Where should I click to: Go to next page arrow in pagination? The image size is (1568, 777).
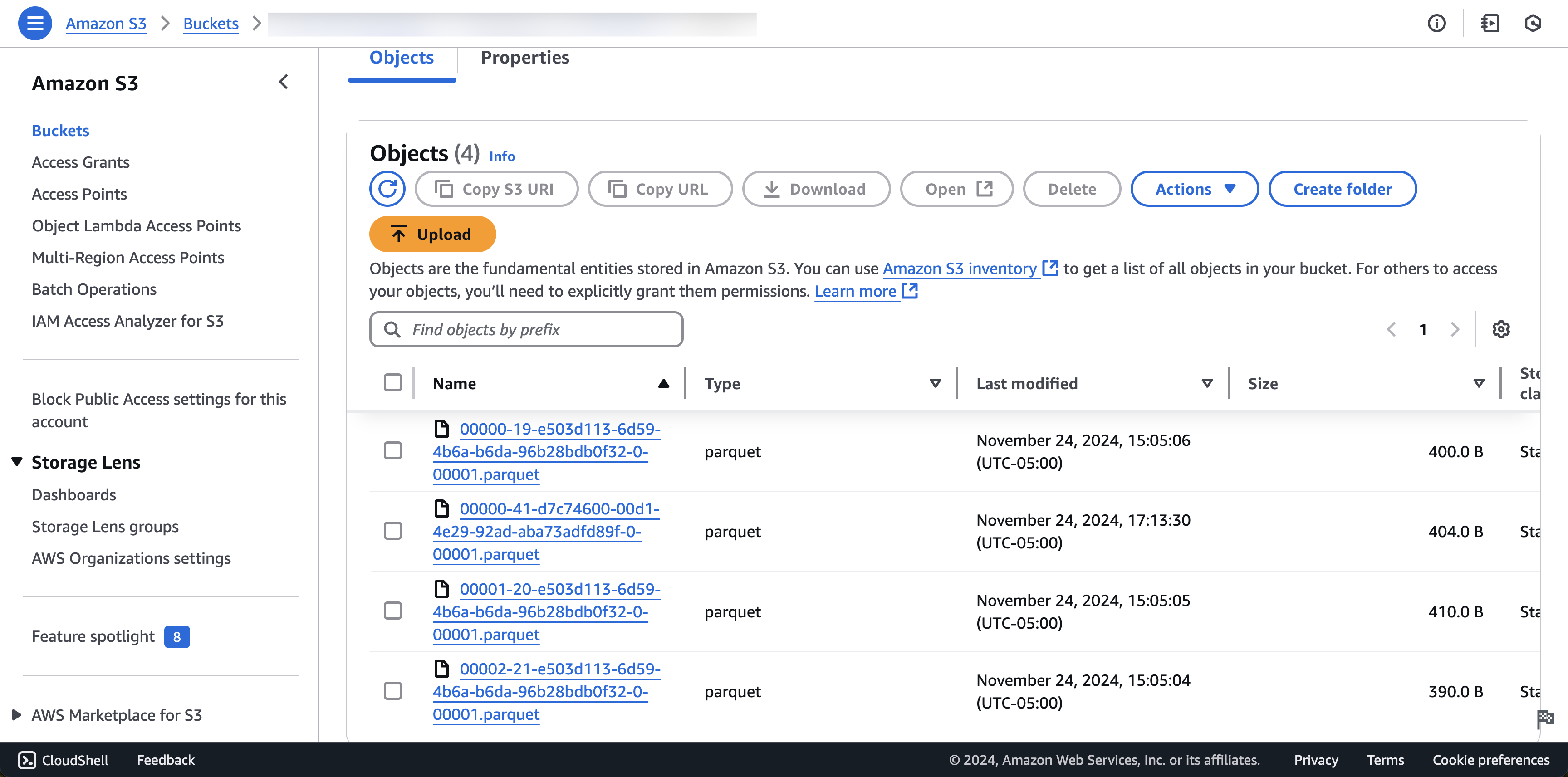click(1455, 329)
